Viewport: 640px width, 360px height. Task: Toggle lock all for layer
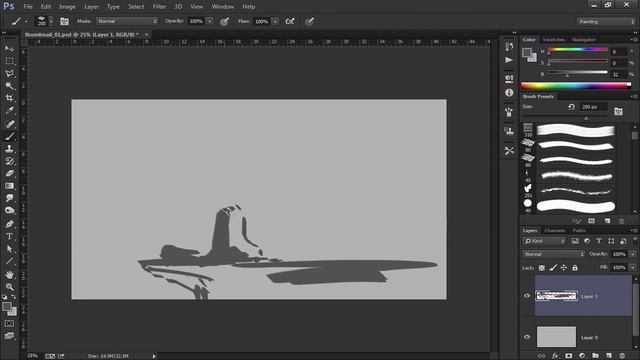pyautogui.click(x=575, y=268)
